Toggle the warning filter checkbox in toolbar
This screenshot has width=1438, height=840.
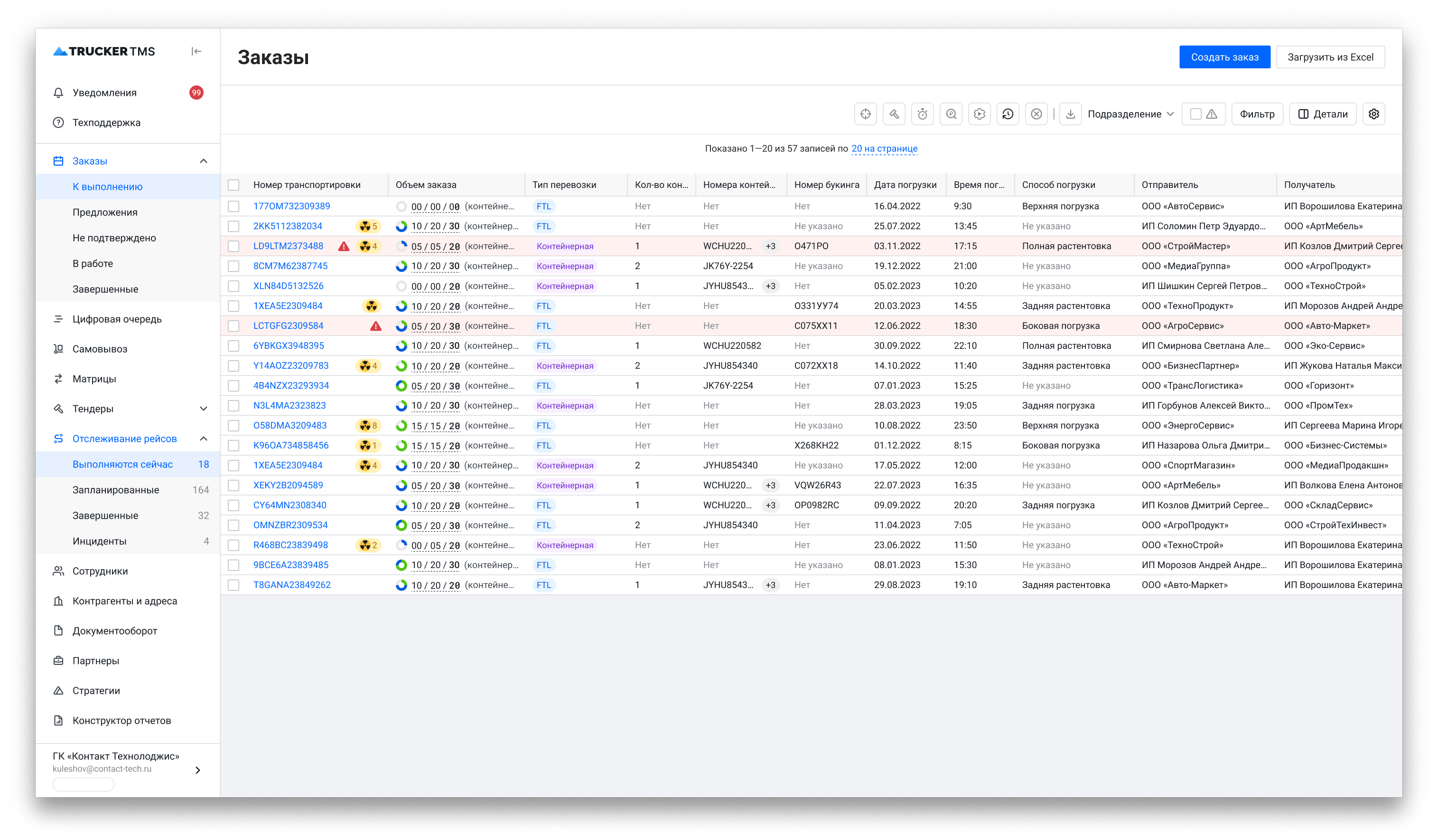1195,114
